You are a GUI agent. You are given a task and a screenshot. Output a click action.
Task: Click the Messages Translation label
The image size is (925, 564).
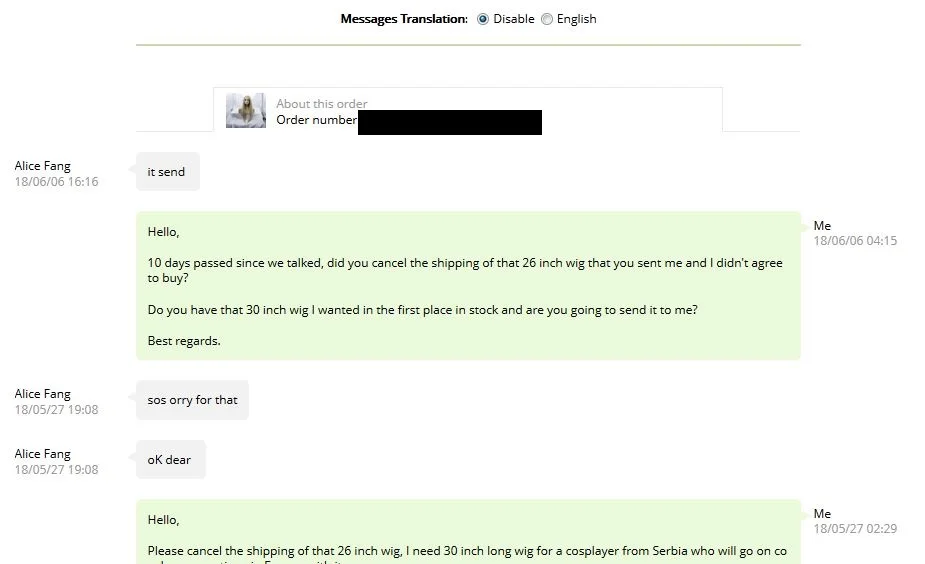coord(404,19)
